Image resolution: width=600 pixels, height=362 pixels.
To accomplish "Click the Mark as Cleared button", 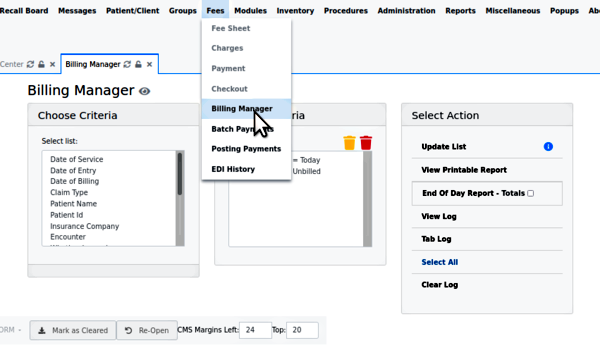I will point(73,330).
